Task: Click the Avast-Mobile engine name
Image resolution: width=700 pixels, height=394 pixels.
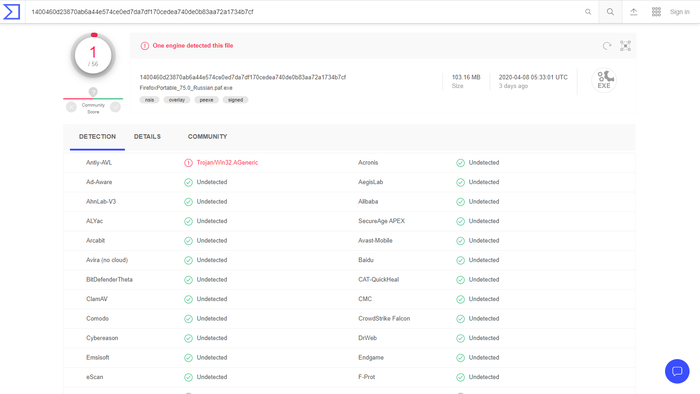Action: pos(375,241)
